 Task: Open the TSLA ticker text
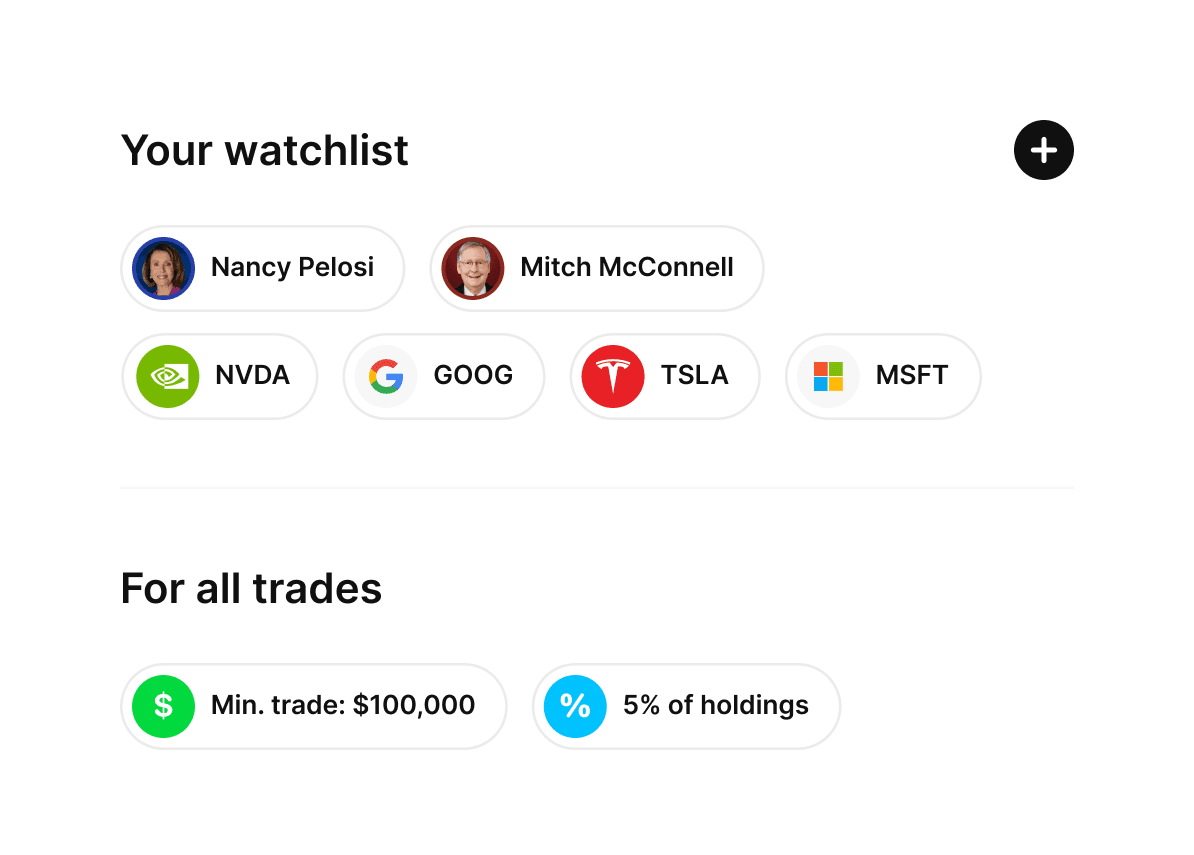click(694, 376)
